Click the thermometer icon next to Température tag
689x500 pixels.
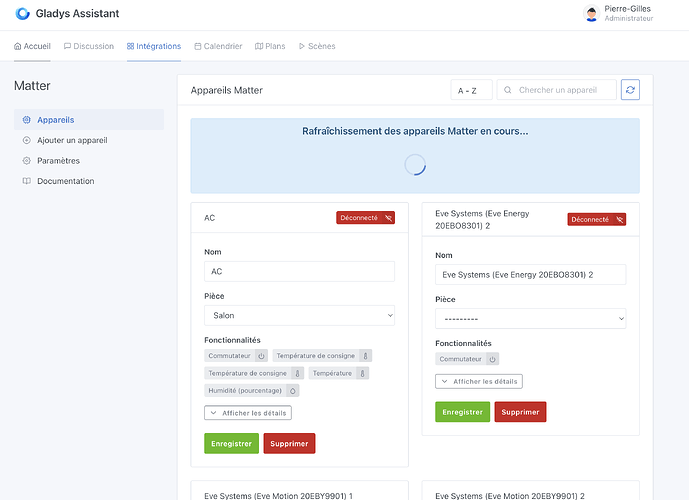pyautogui.click(x=363, y=373)
